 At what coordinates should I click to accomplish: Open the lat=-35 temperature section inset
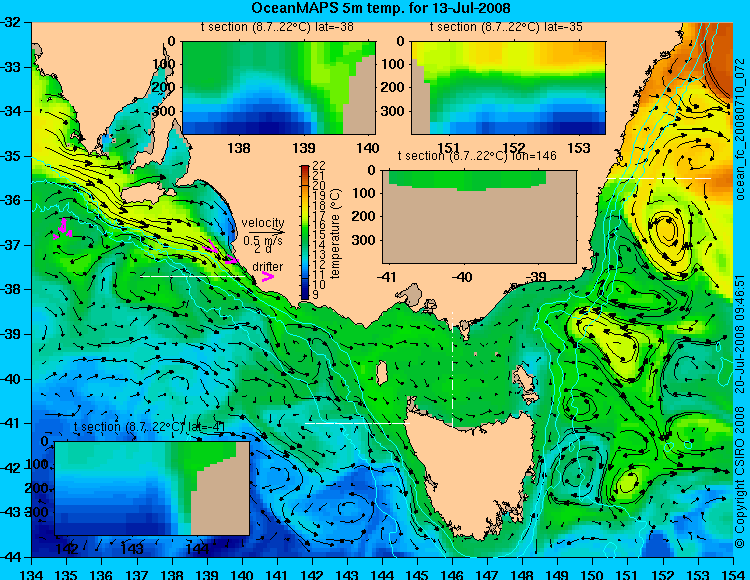click(x=508, y=88)
